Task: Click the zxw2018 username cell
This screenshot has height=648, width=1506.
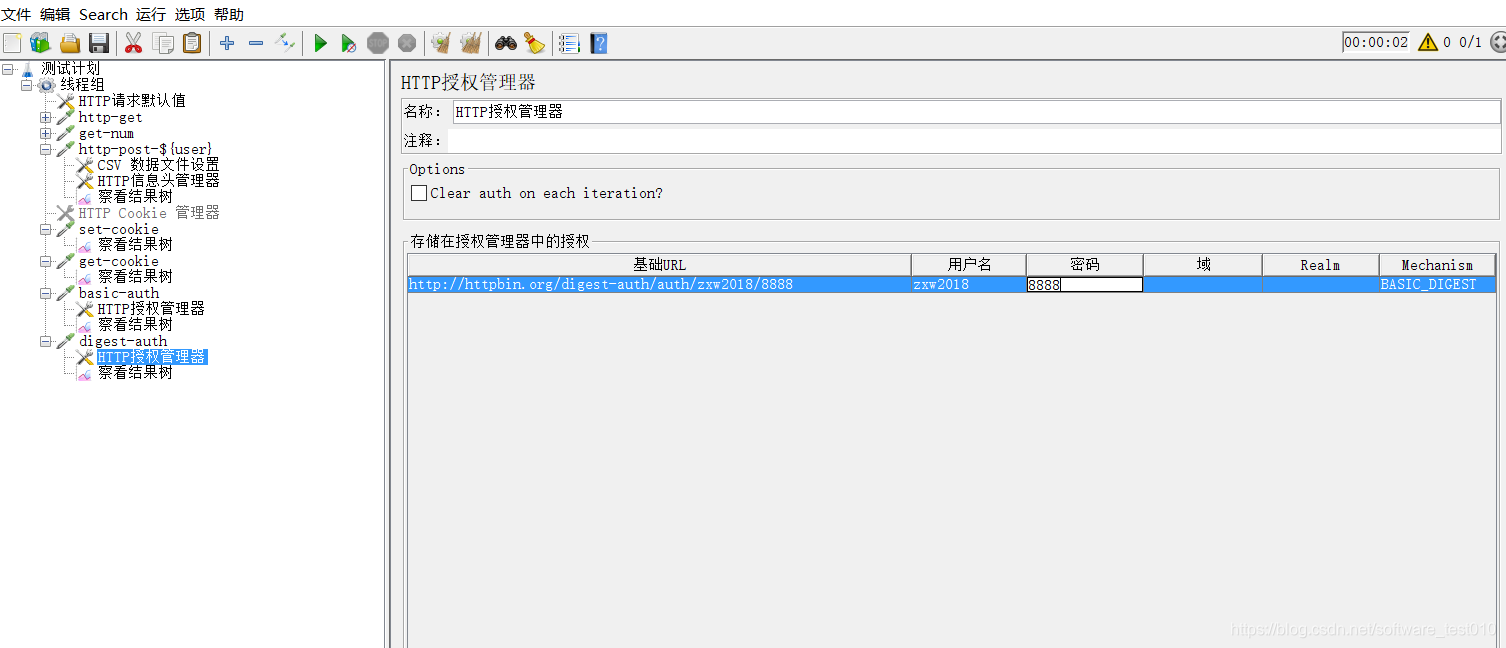Action: click(x=969, y=285)
